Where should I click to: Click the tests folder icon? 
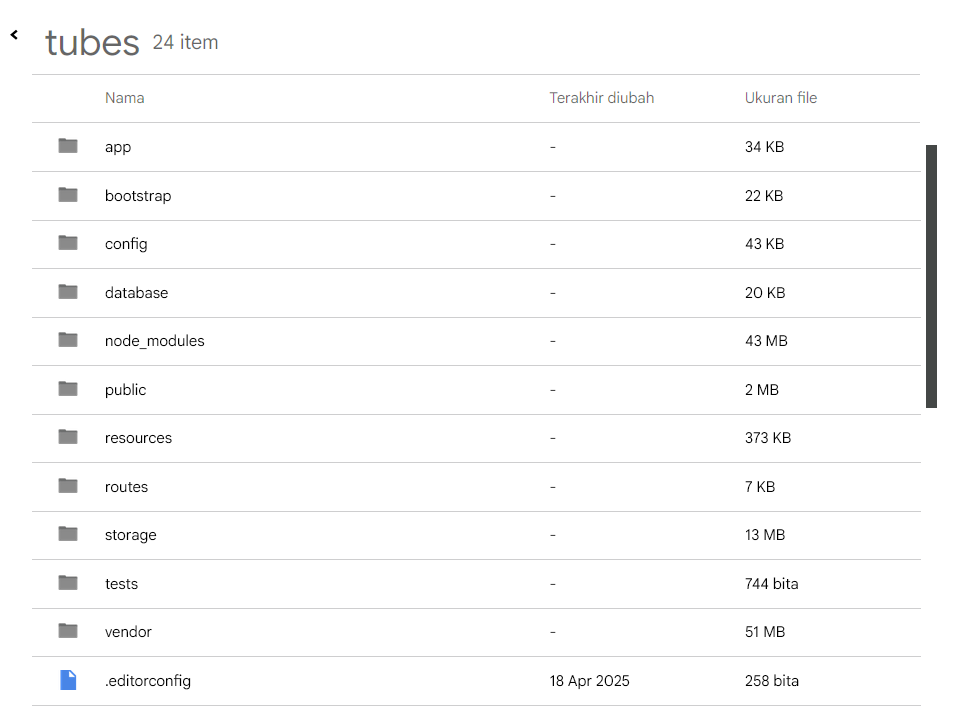coord(68,583)
